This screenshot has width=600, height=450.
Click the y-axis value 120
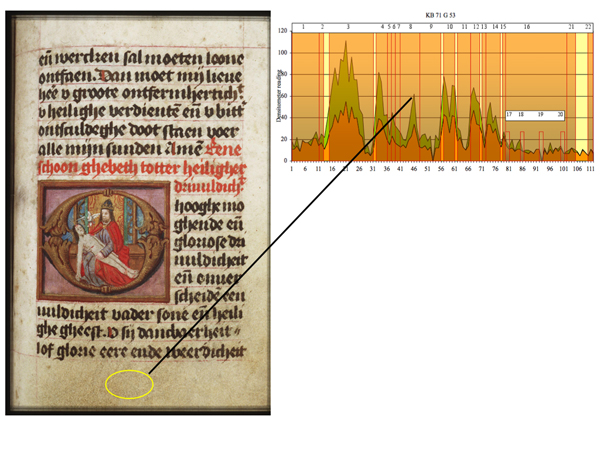pos(282,31)
